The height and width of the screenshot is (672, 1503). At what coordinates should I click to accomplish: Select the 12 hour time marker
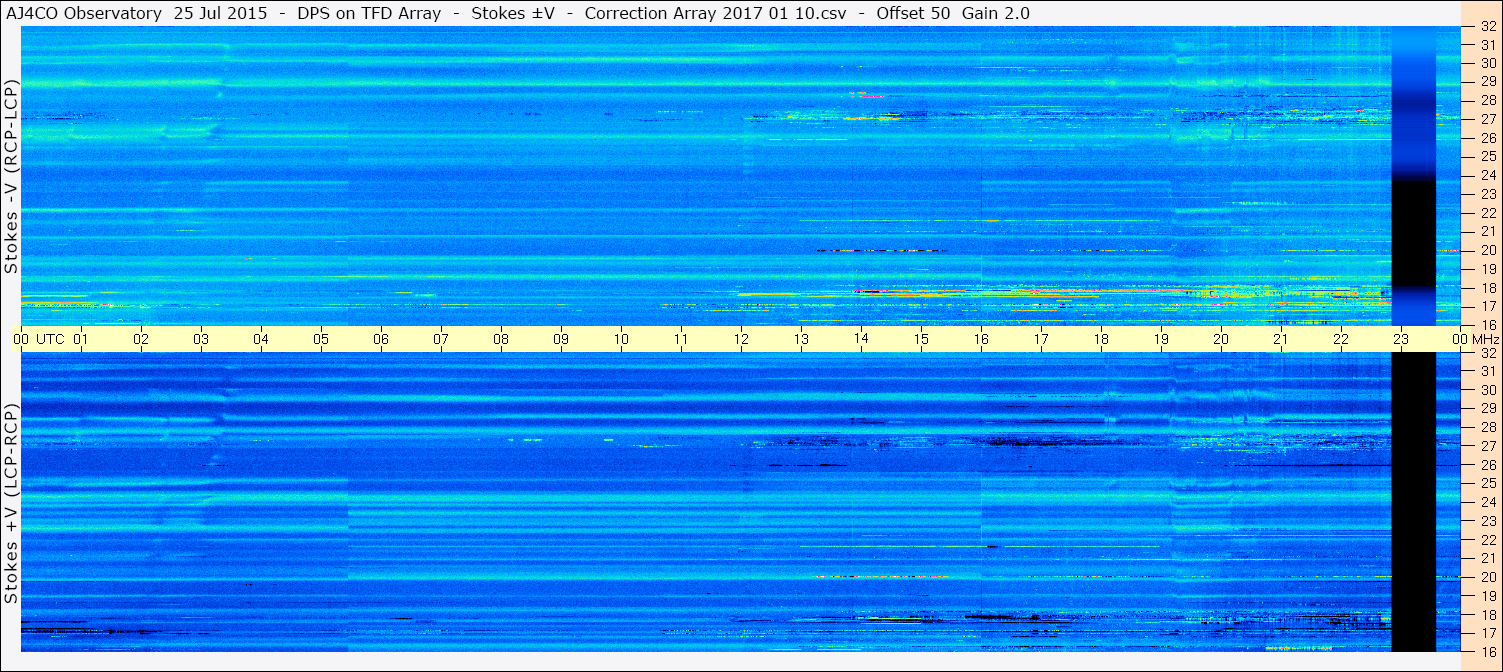point(741,339)
